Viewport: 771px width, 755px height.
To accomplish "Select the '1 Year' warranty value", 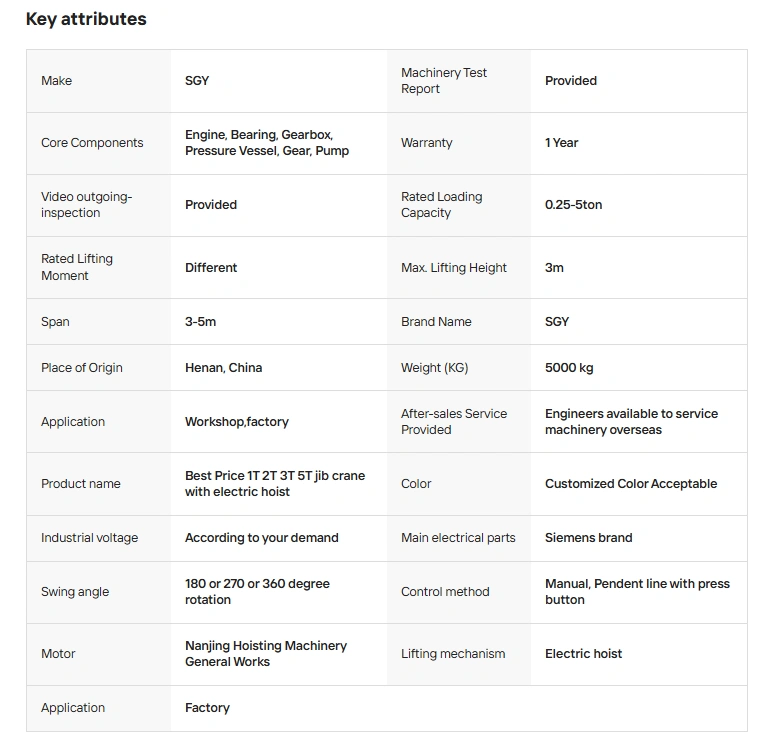I will tap(562, 143).
